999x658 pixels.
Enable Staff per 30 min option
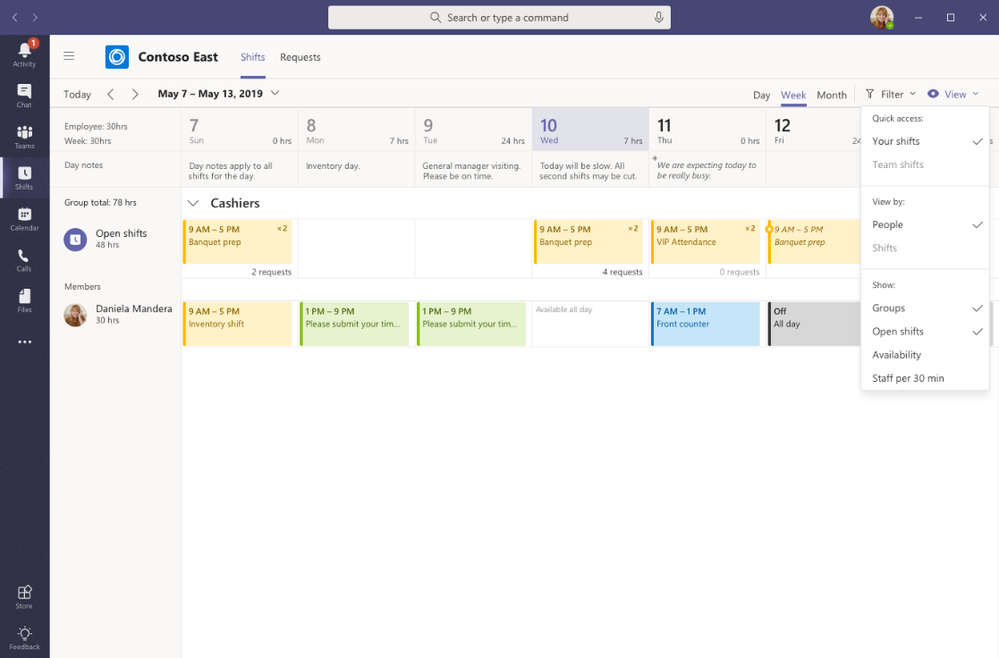point(924,378)
